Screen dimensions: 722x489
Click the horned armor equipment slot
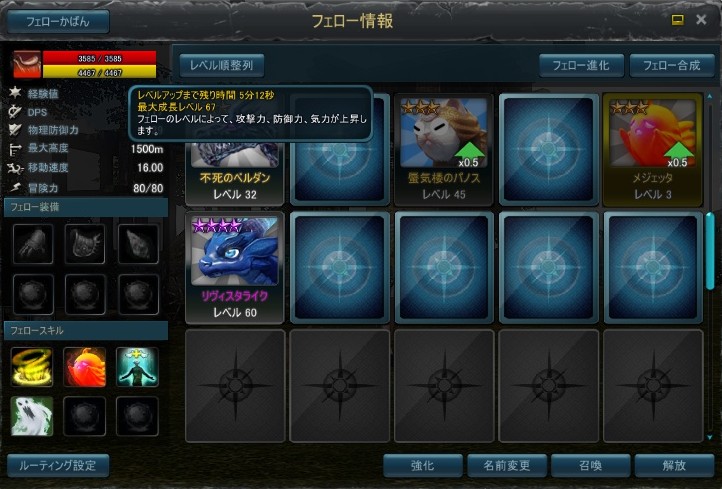(x=85, y=244)
